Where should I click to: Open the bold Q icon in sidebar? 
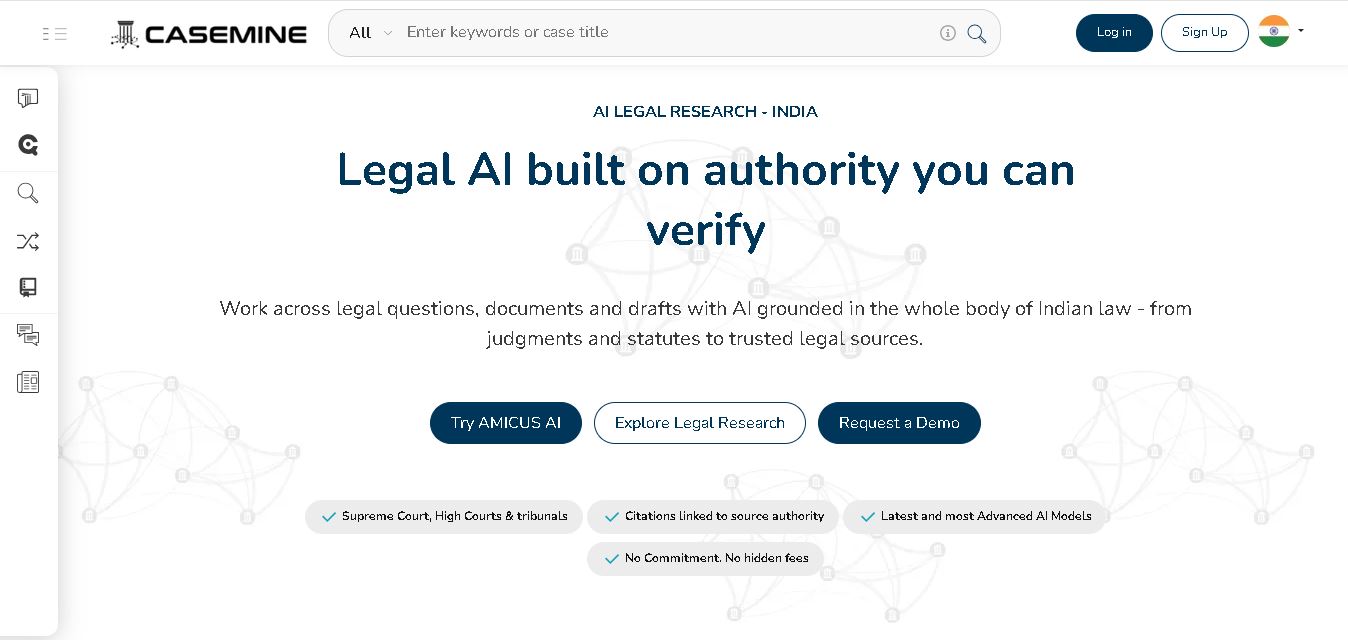pos(28,145)
